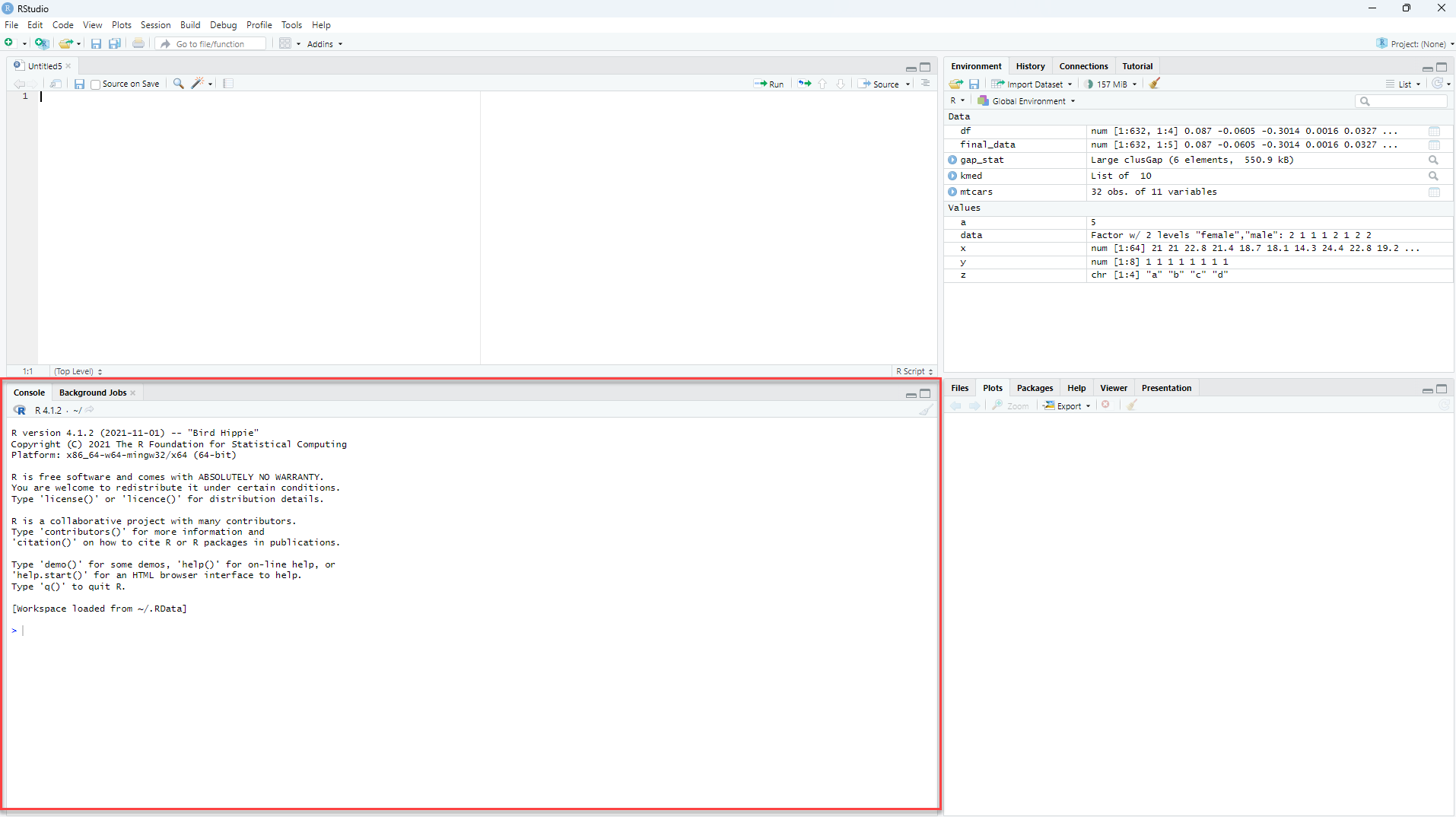The width and height of the screenshot is (1456, 817).
Task: Switch to the History tab
Action: pyautogui.click(x=1030, y=66)
